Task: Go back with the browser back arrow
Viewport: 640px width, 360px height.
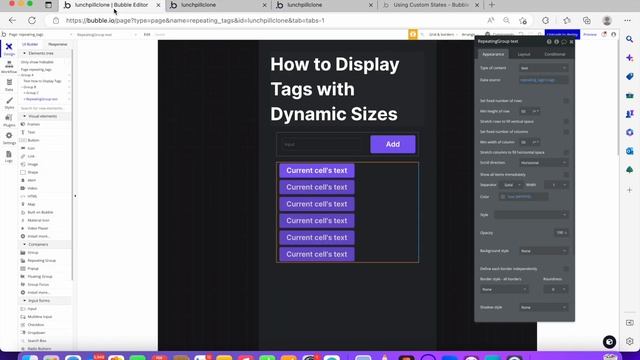Action: coord(12,20)
